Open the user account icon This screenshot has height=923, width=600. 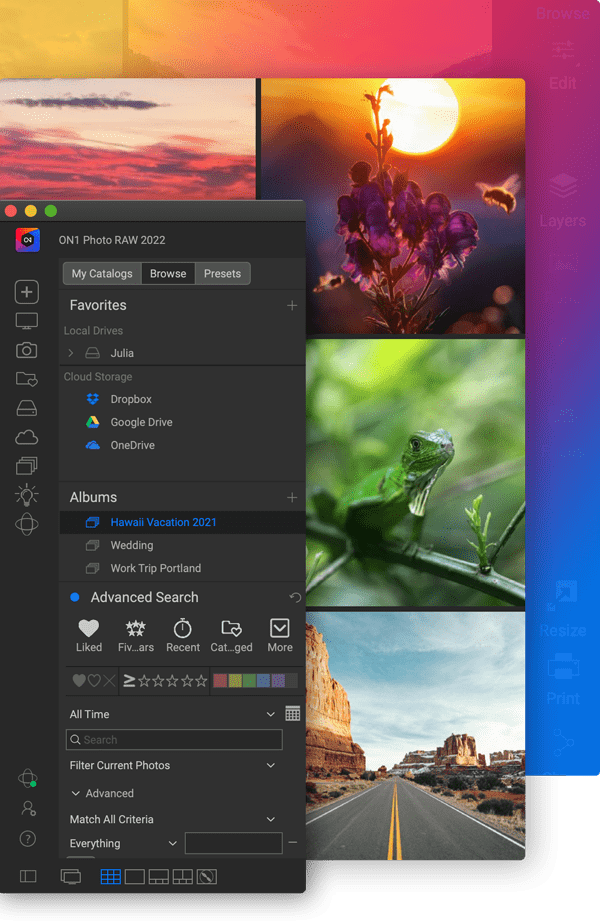(x=28, y=809)
